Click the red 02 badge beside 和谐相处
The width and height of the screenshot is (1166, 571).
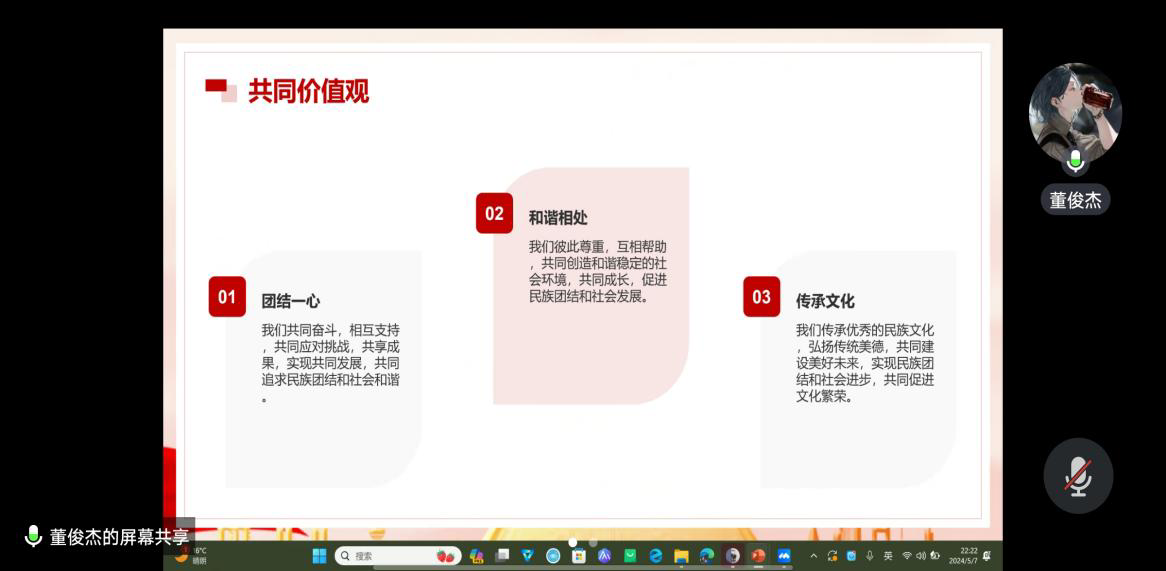tap(494, 213)
